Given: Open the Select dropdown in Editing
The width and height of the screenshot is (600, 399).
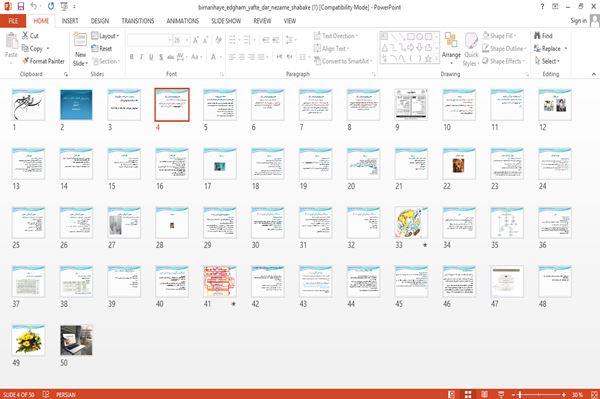Looking at the screenshot, I should pos(547,61).
